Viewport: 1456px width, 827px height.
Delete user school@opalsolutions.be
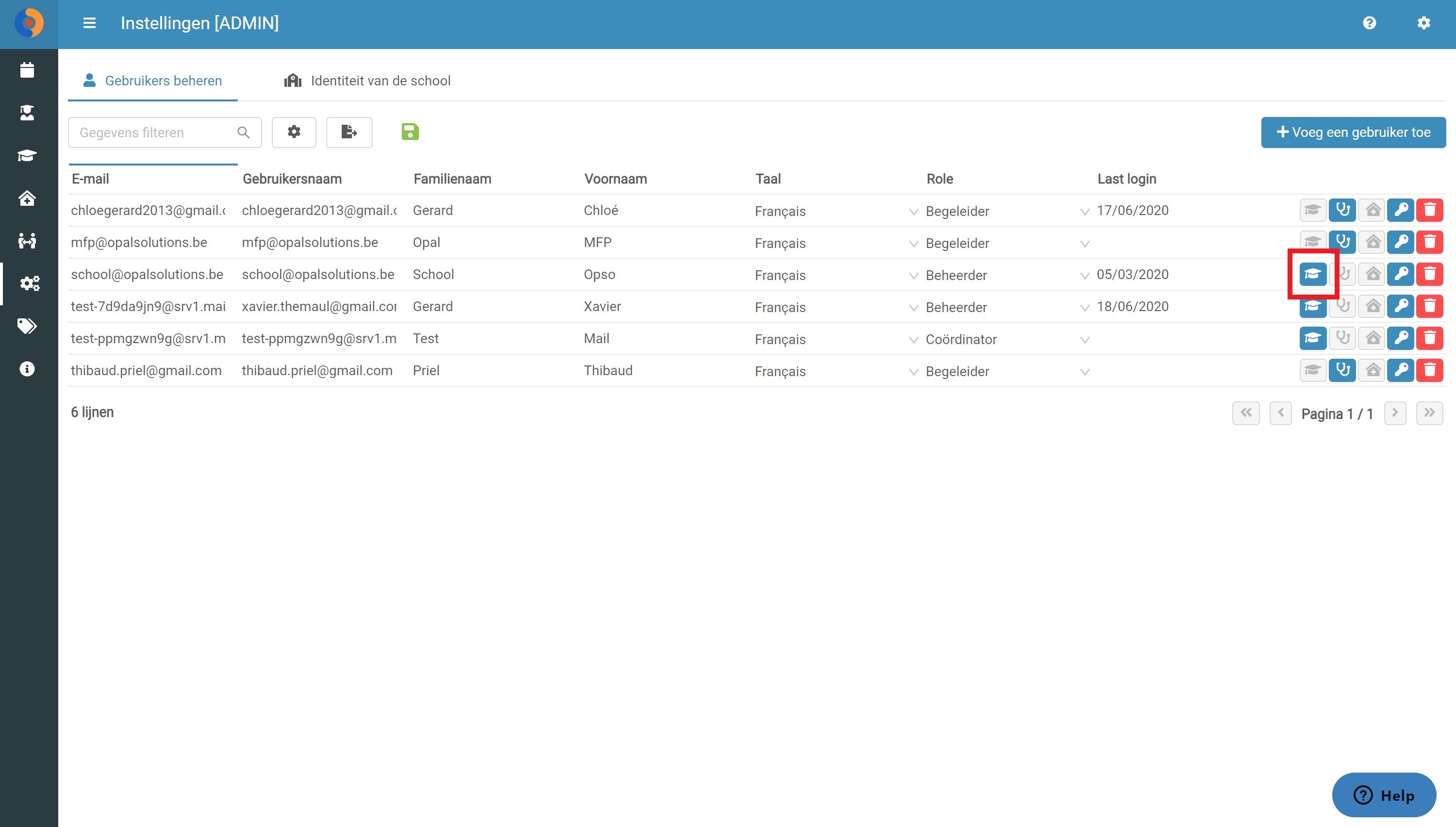[x=1429, y=274]
